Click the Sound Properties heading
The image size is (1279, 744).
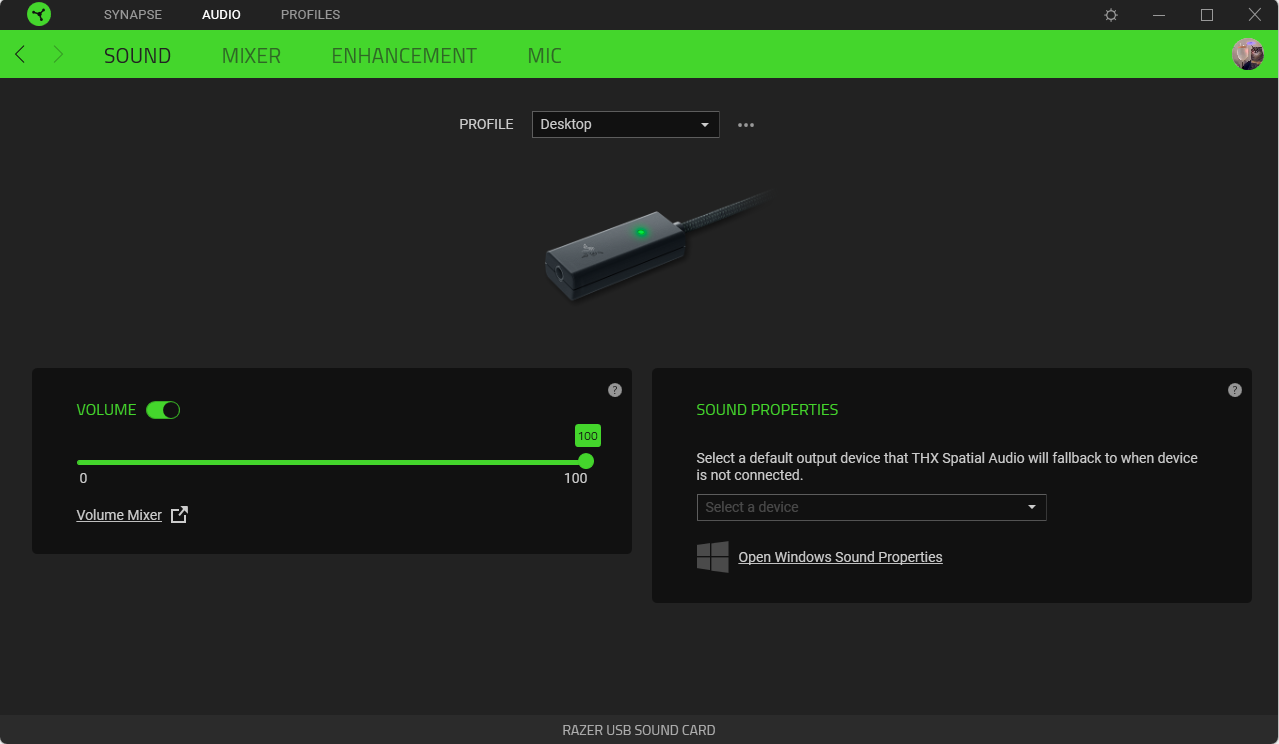coord(767,410)
